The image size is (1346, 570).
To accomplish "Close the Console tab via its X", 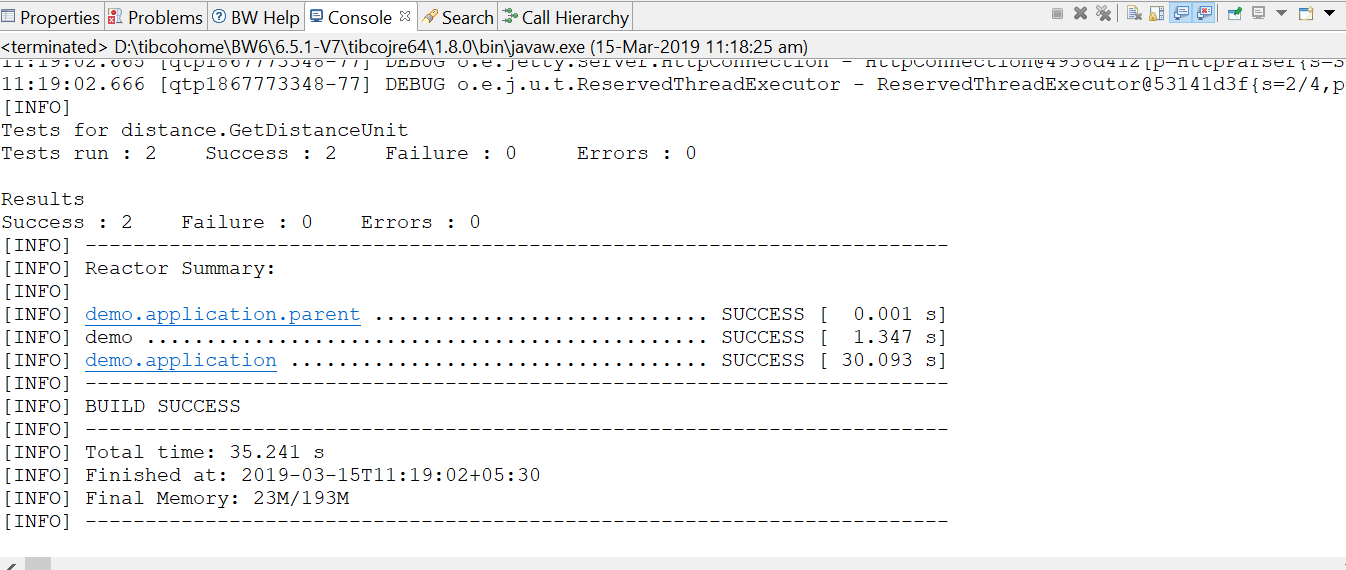I will coord(405,16).
